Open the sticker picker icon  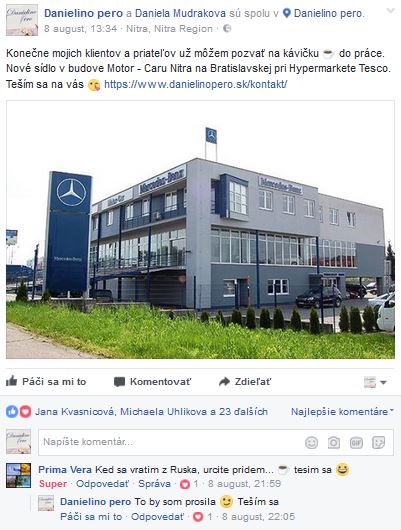pyautogui.click(x=378, y=442)
